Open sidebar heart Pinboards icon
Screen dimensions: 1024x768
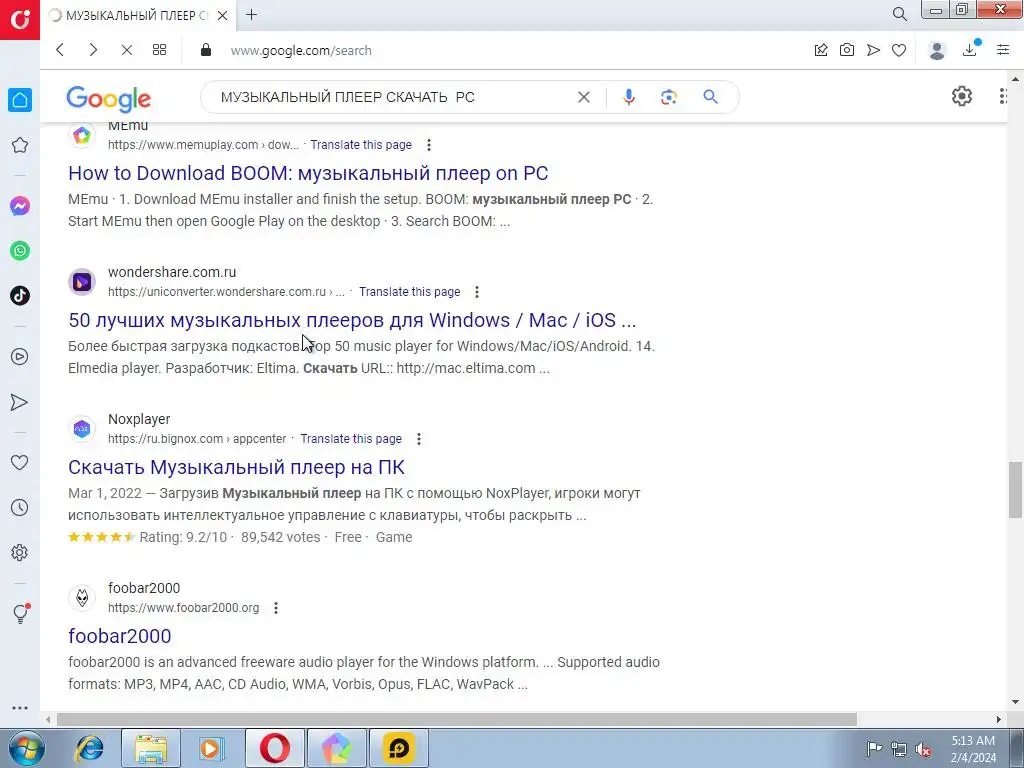[20, 462]
